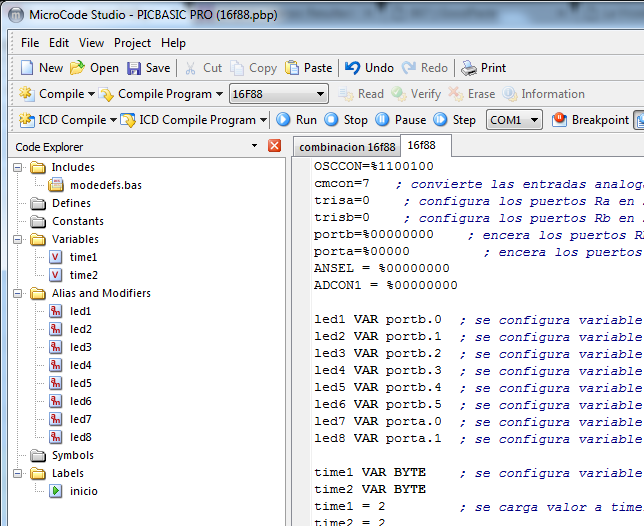The width and height of the screenshot is (644, 526).
Task: Click the OSCCON=%1100100 code line
Action: pos(374,166)
